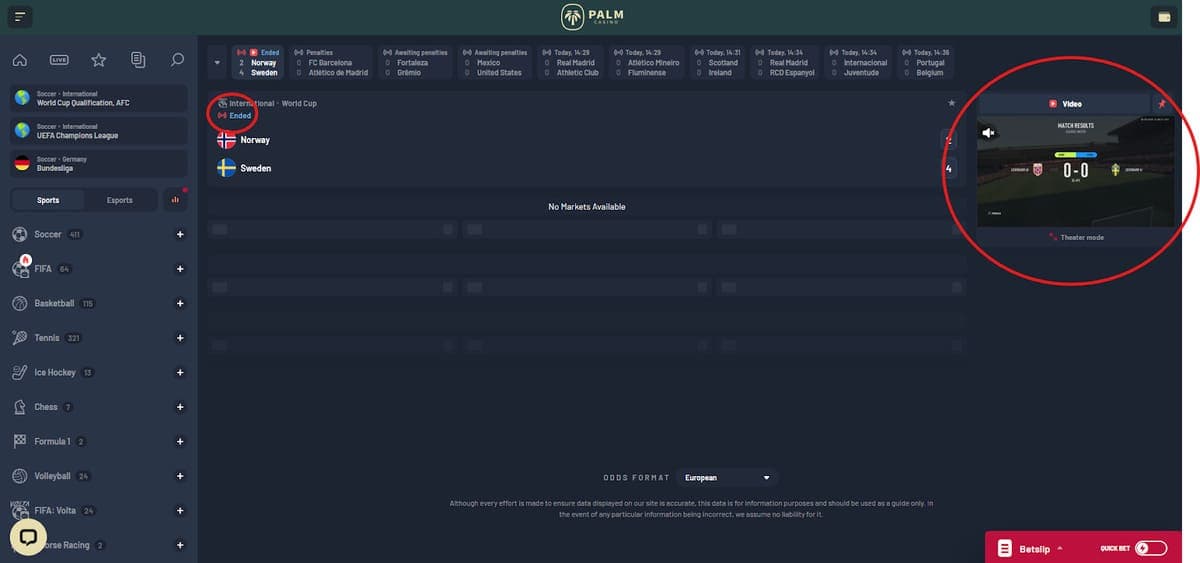Screen dimensions: 1200x563
Task: Open the hamburger menu in header
Action: 19,17
